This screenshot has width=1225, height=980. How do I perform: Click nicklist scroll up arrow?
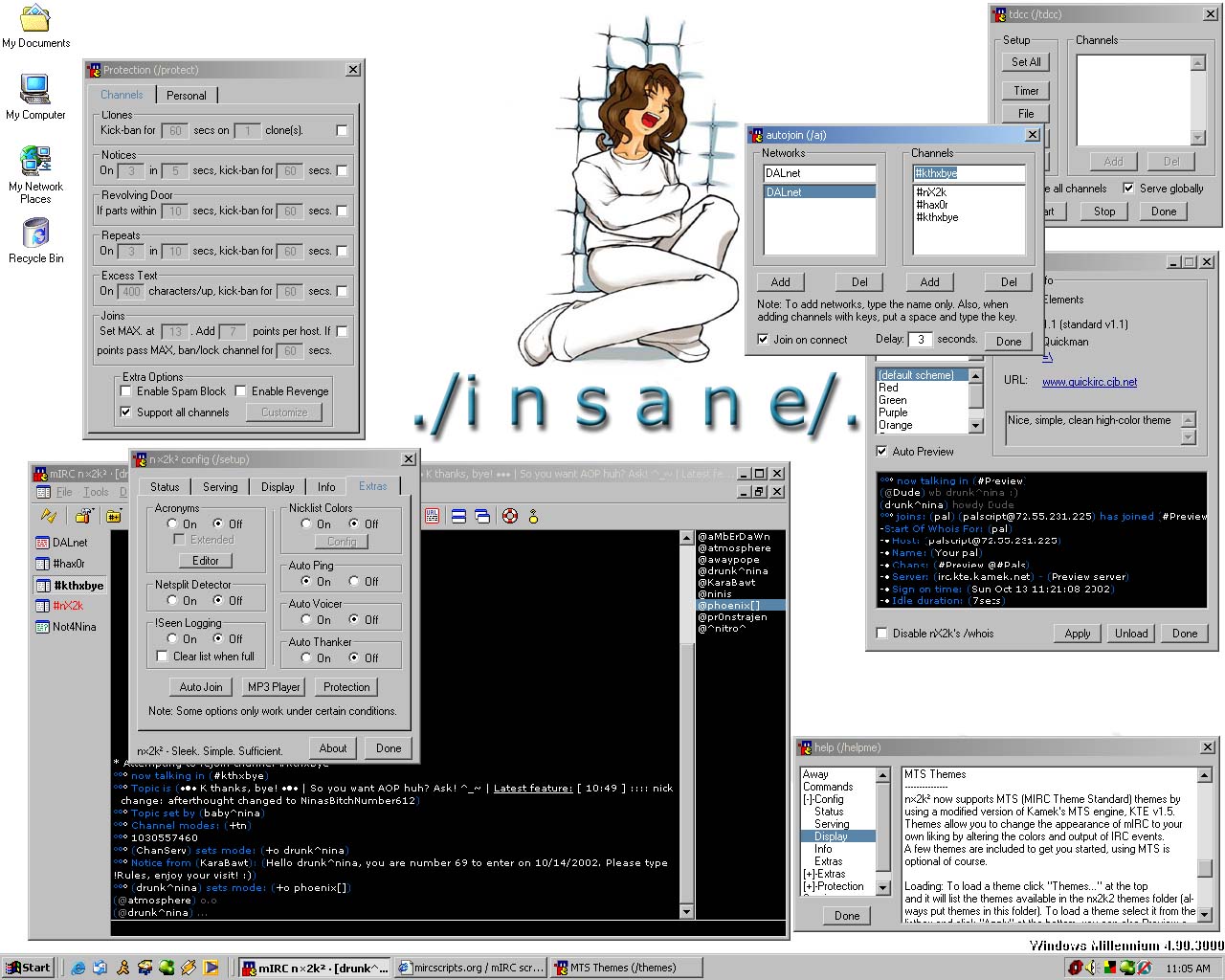(686, 538)
